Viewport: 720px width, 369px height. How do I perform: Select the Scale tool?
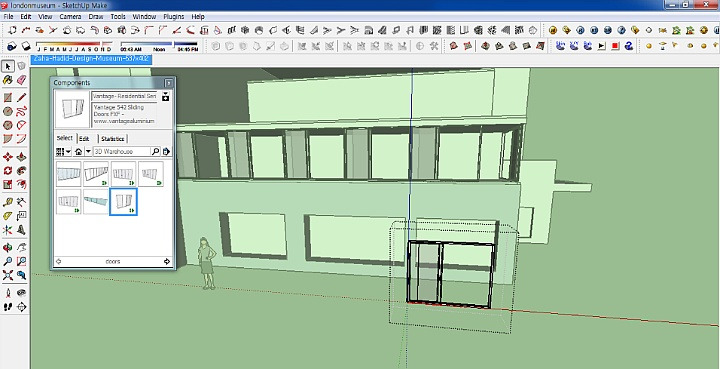coord(8,184)
